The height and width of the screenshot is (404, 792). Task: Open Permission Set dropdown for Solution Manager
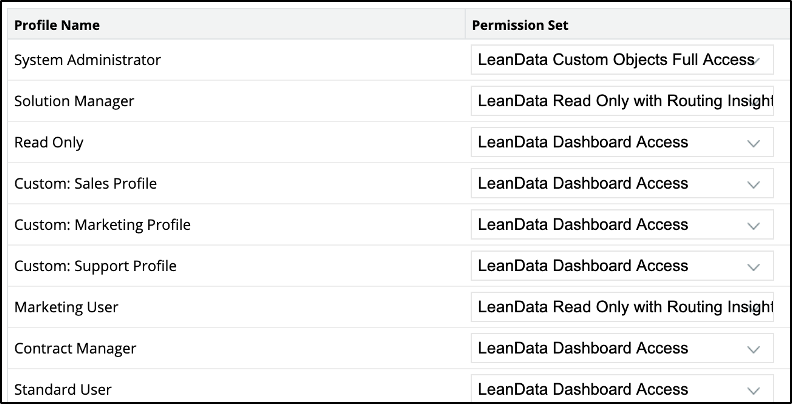(x=622, y=101)
